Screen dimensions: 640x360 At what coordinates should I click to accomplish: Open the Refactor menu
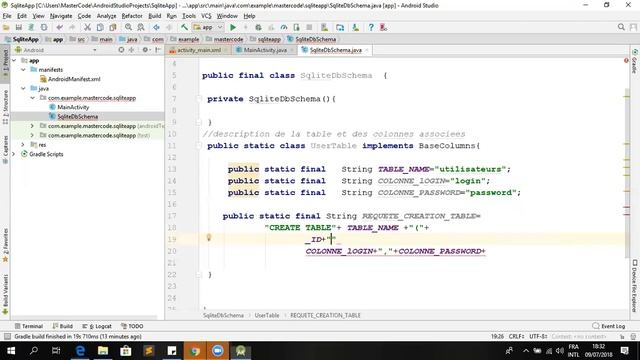[x=132, y=16]
